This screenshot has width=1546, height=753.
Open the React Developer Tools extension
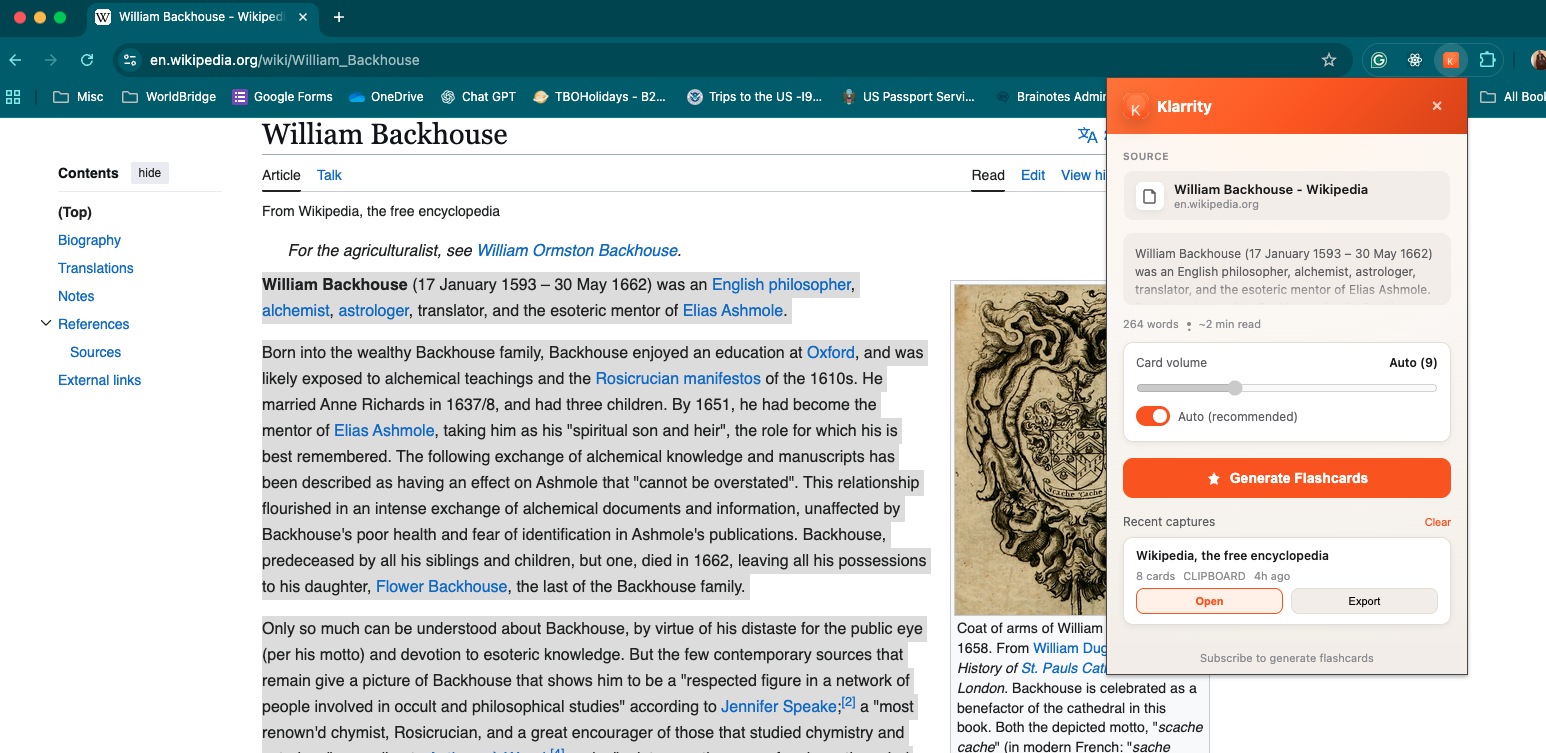tap(1415, 60)
